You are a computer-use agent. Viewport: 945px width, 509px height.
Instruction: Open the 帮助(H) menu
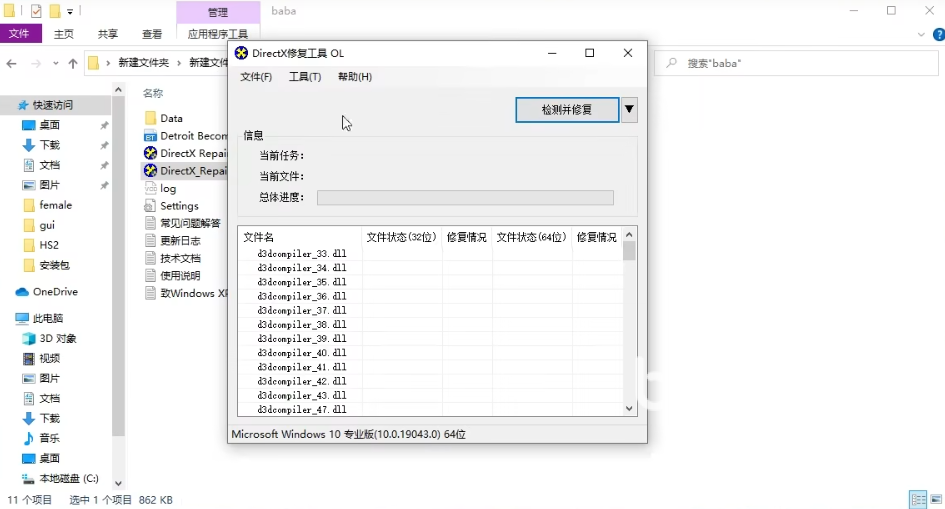pos(355,77)
